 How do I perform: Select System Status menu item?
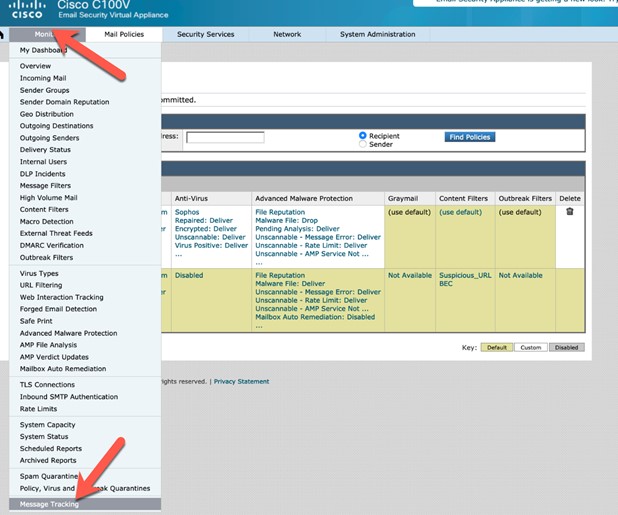pos(44,437)
